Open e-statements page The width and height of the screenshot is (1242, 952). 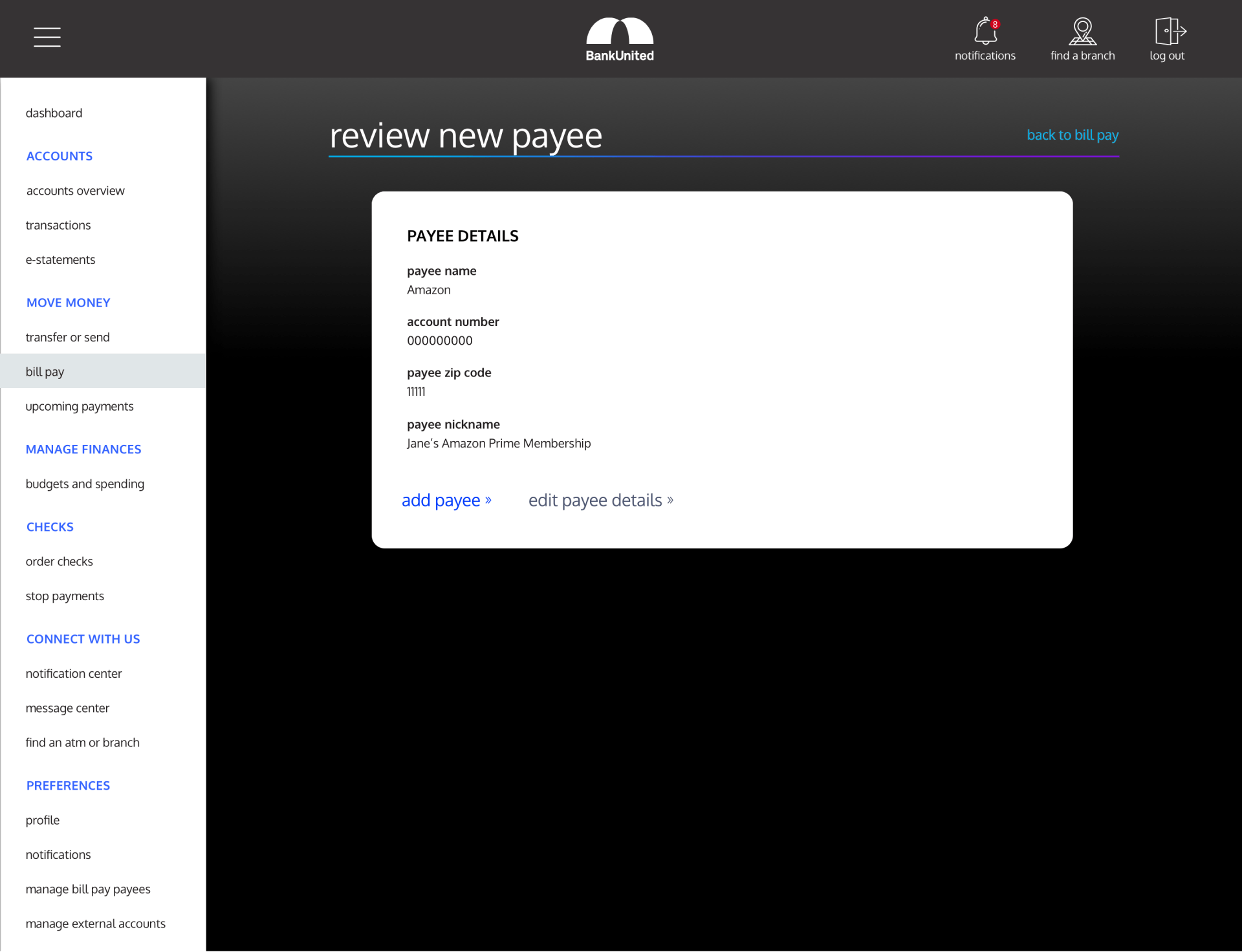tap(60, 260)
